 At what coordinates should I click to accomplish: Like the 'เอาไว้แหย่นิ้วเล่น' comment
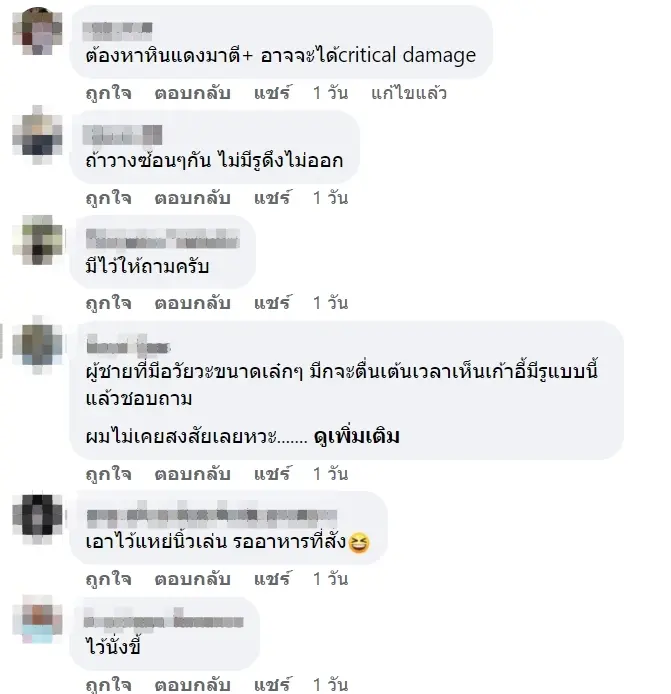[x=108, y=579]
